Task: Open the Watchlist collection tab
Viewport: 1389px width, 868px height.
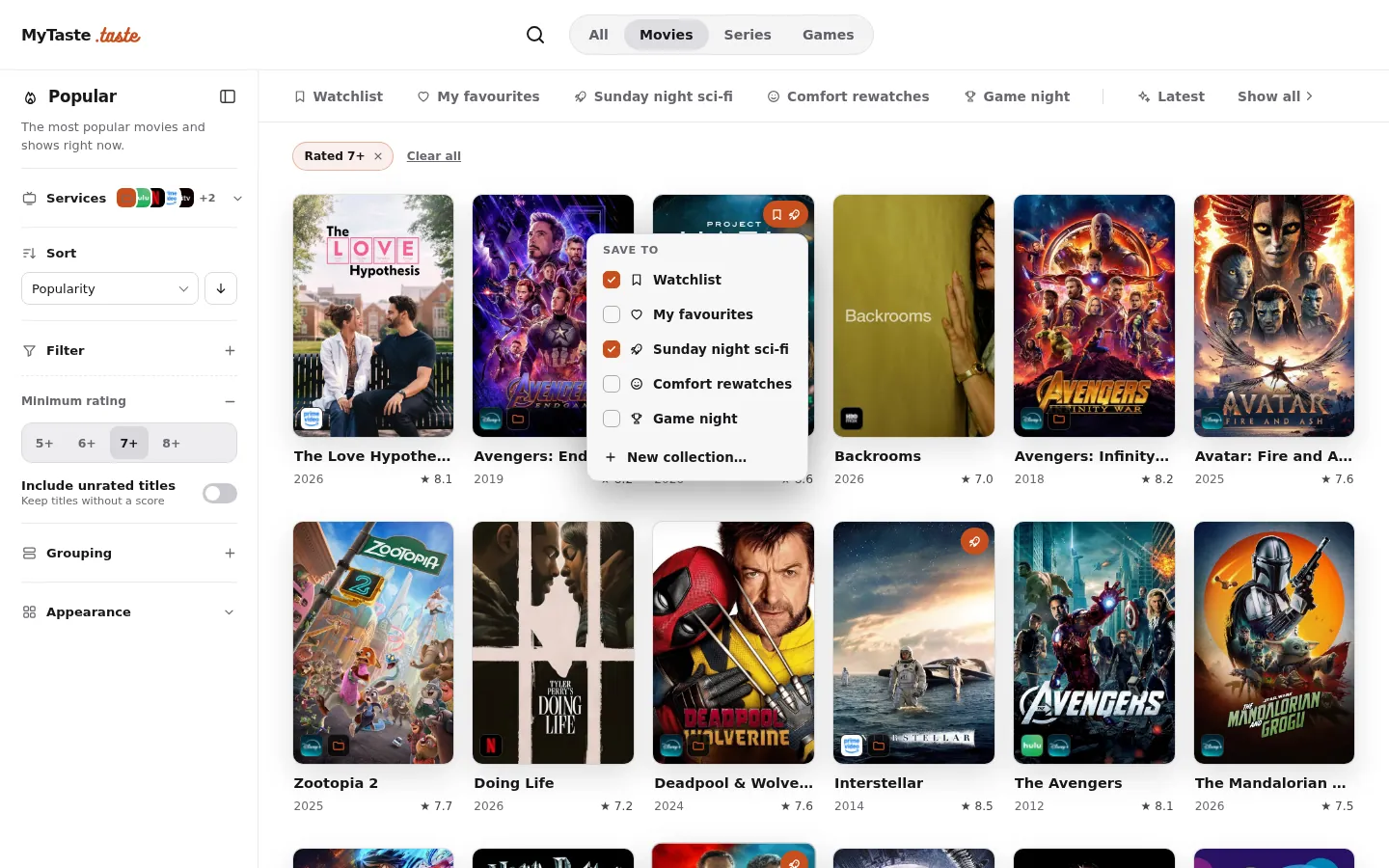Action: click(x=339, y=96)
